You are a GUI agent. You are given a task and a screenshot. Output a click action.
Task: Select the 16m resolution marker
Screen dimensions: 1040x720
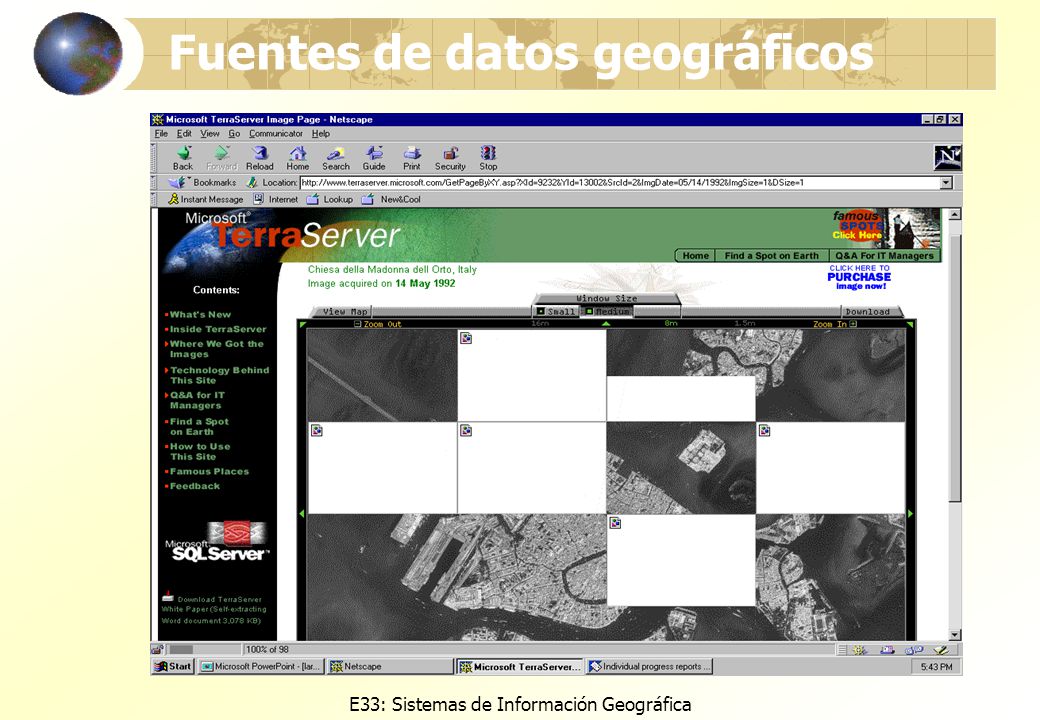541,324
